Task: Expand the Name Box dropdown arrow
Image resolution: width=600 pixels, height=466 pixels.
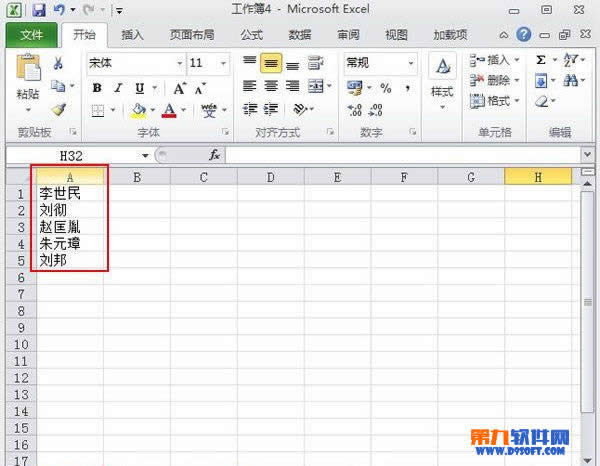Action: point(145,156)
